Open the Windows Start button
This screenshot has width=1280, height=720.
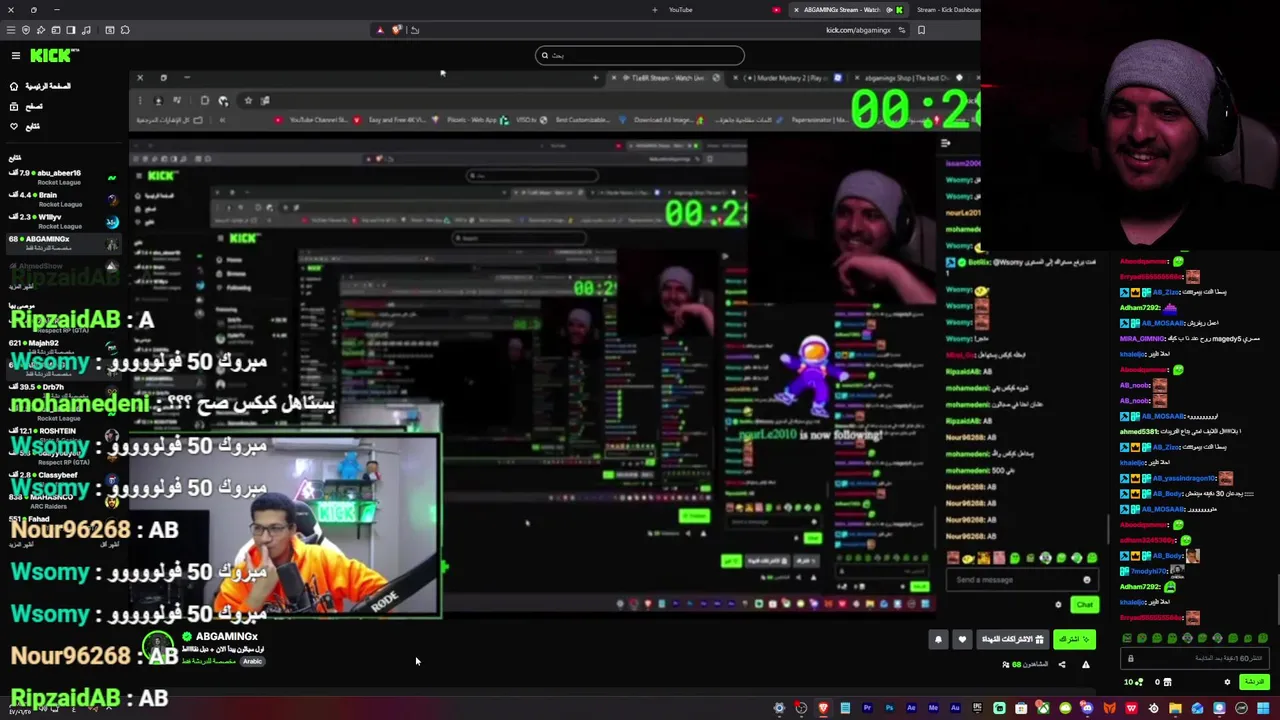click(x=1263, y=708)
